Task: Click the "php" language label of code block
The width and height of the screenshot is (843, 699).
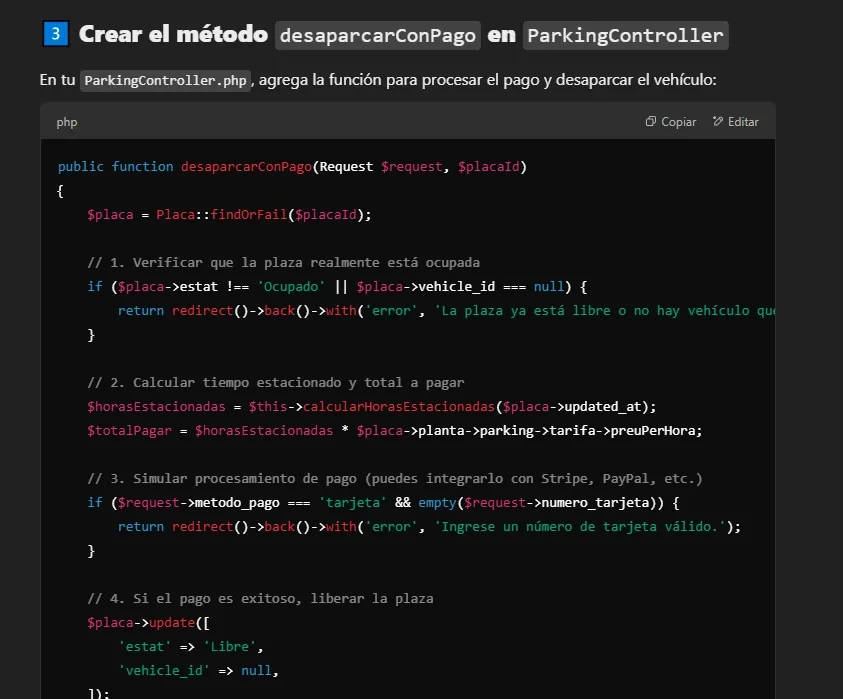Action: pyautogui.click(x=67, y=123)
